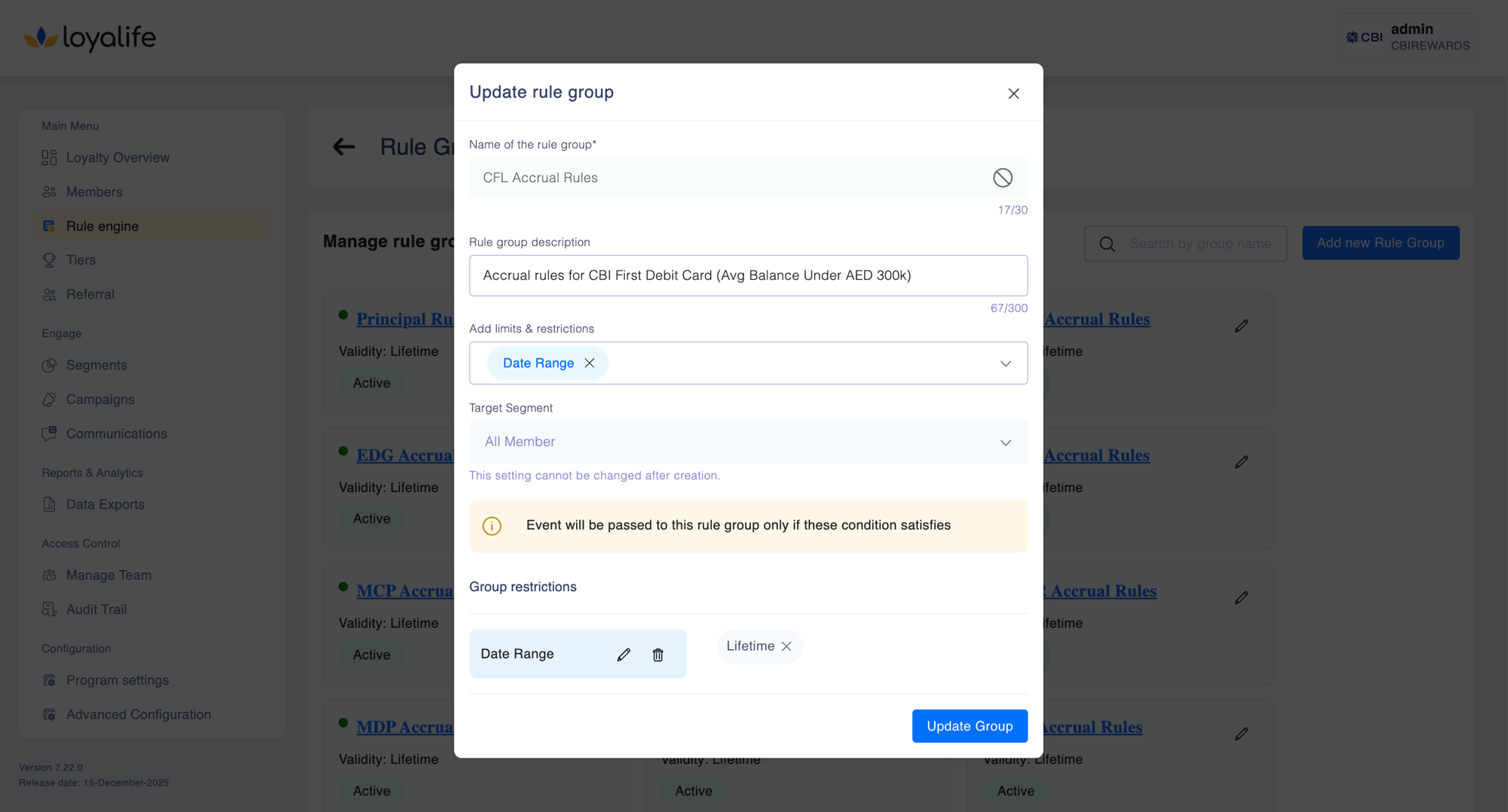Click the Loyalty Overview grid icon

(x=49, y=158)
